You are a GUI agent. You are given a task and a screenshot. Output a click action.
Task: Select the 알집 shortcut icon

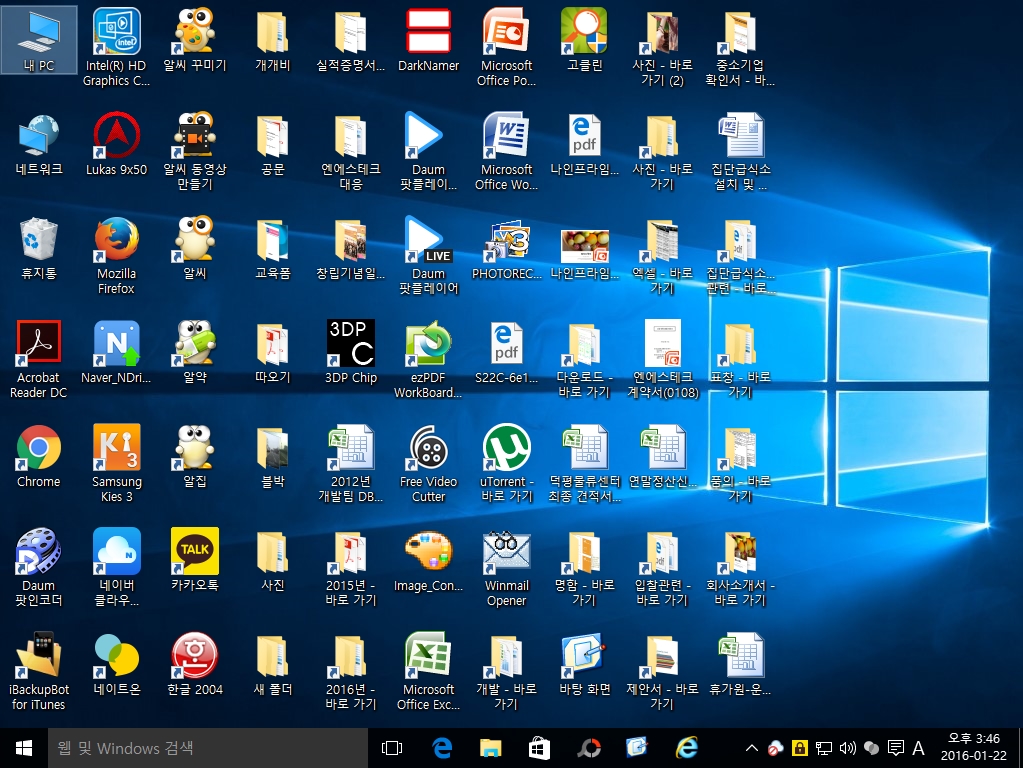click(x=194, y=455)
